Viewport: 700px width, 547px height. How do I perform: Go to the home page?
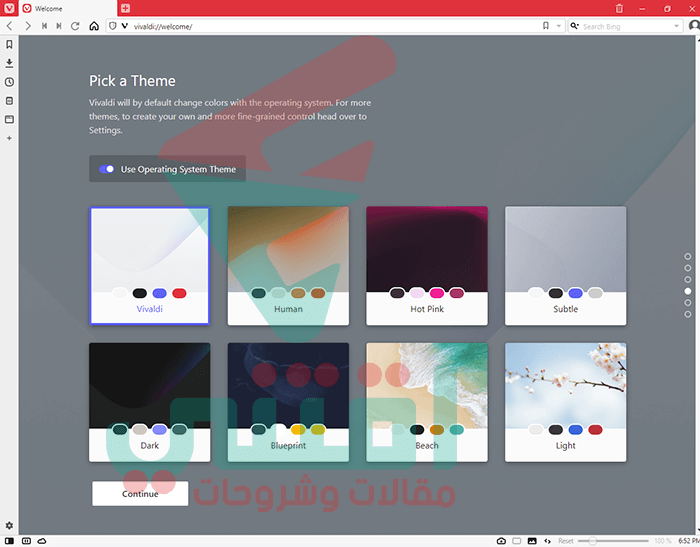point(94,26)
